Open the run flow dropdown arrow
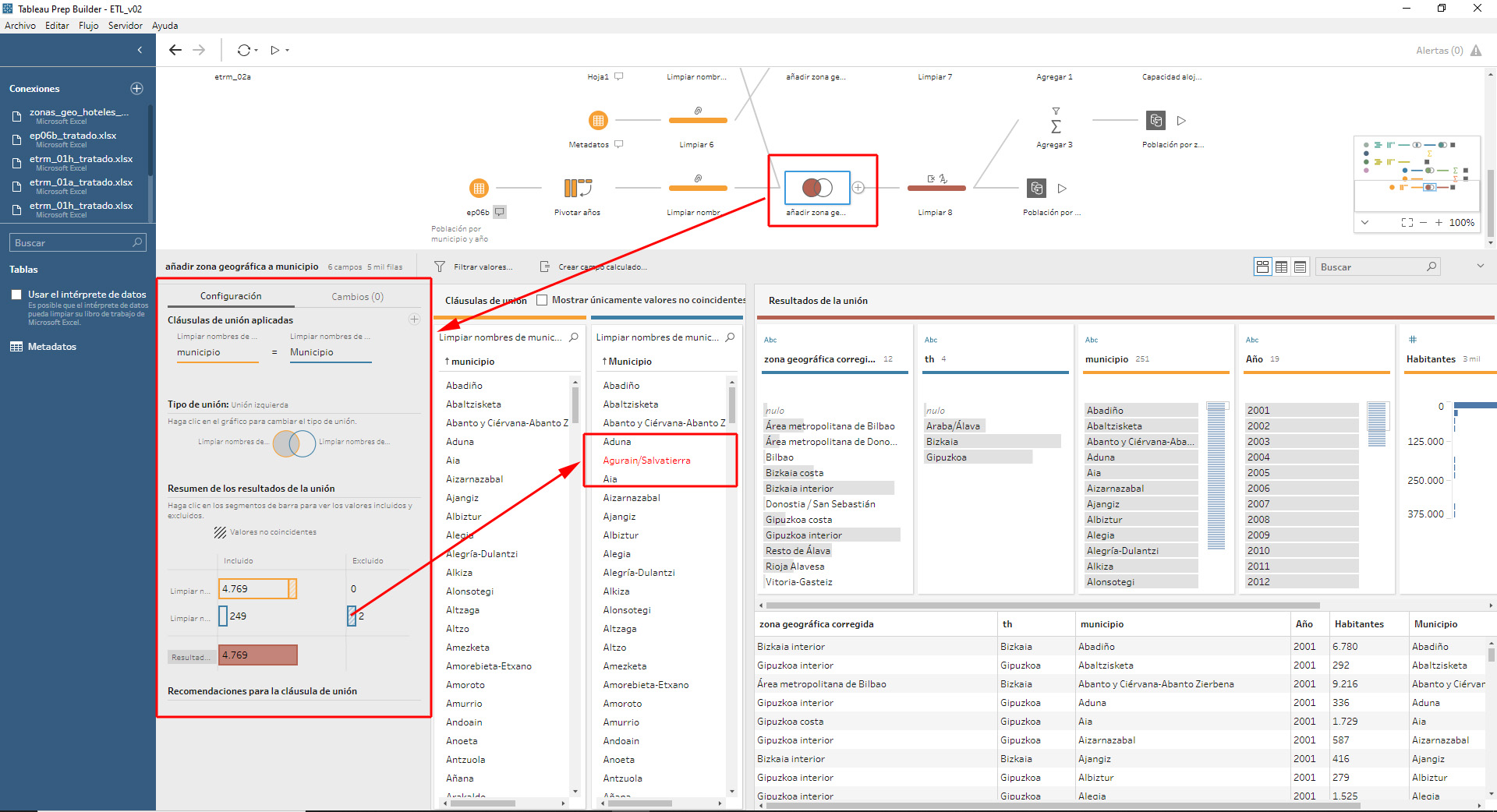The height and width of the screenshot is (812, 1497). click(288, 51)
